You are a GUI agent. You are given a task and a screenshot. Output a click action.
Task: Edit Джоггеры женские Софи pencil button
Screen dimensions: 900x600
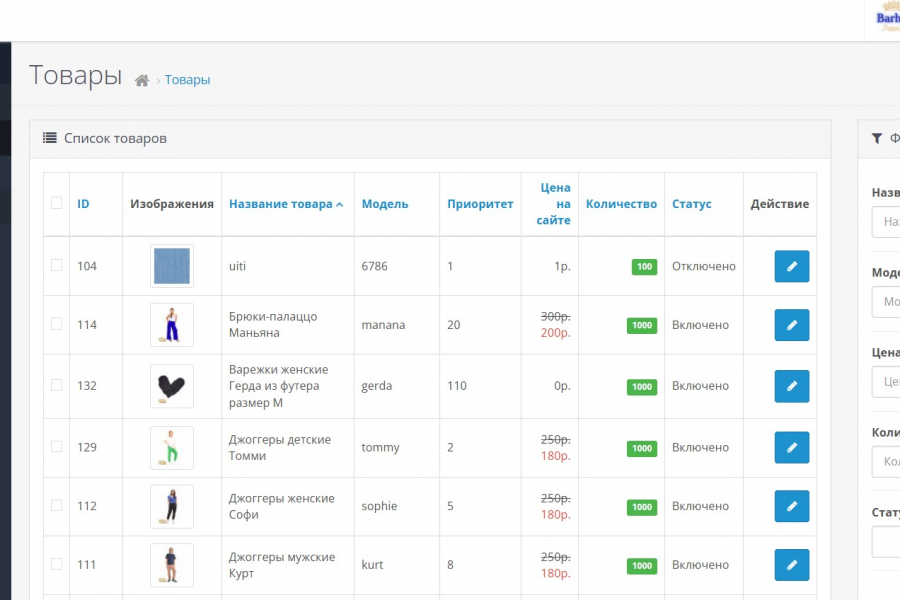(x=792, y=506)
